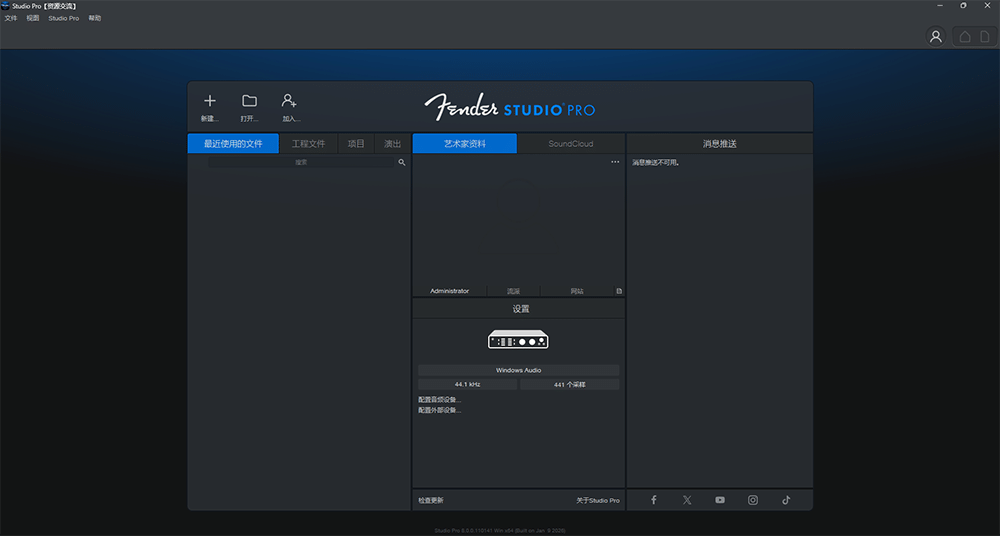Click the audio interface device icon
1000x536 pixels.
pos(518,340)
